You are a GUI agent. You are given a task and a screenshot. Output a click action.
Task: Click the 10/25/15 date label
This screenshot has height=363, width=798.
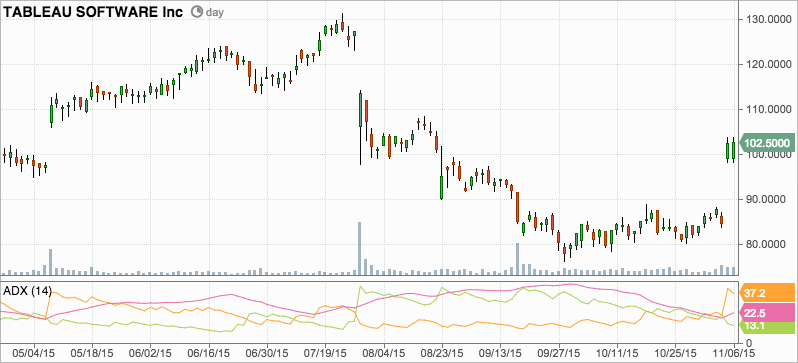click(x=675, y=352)
